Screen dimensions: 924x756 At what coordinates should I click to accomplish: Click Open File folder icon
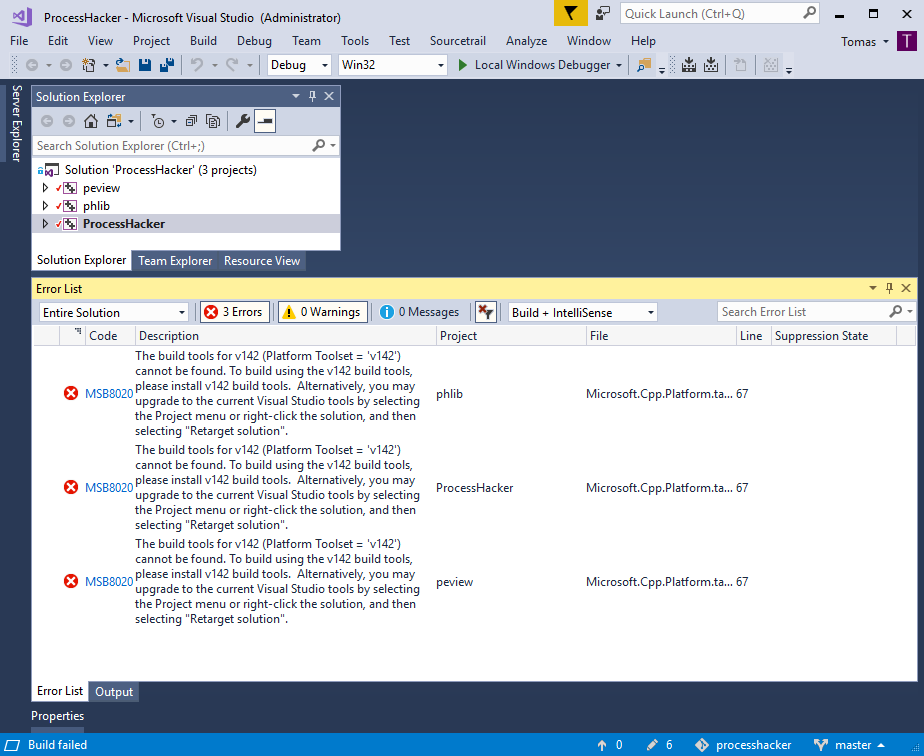[123, 65]
